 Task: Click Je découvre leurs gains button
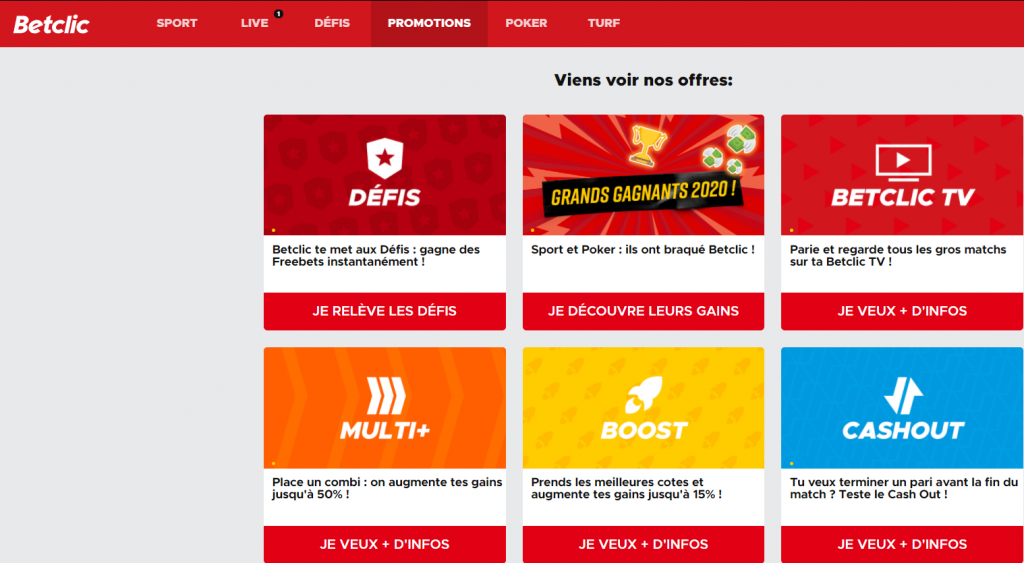[643, 312]
